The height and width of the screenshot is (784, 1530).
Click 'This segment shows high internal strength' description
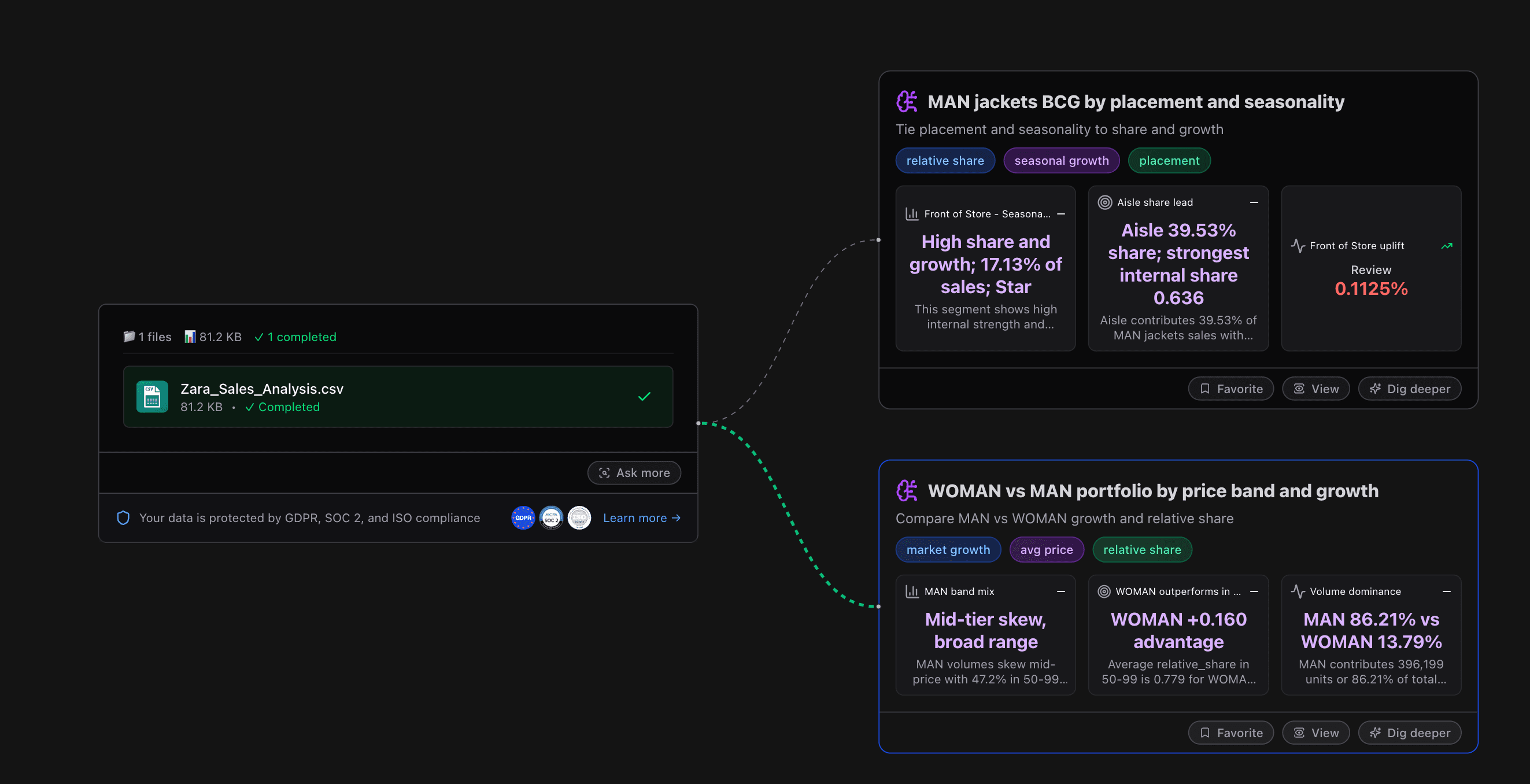click(985, 317)
